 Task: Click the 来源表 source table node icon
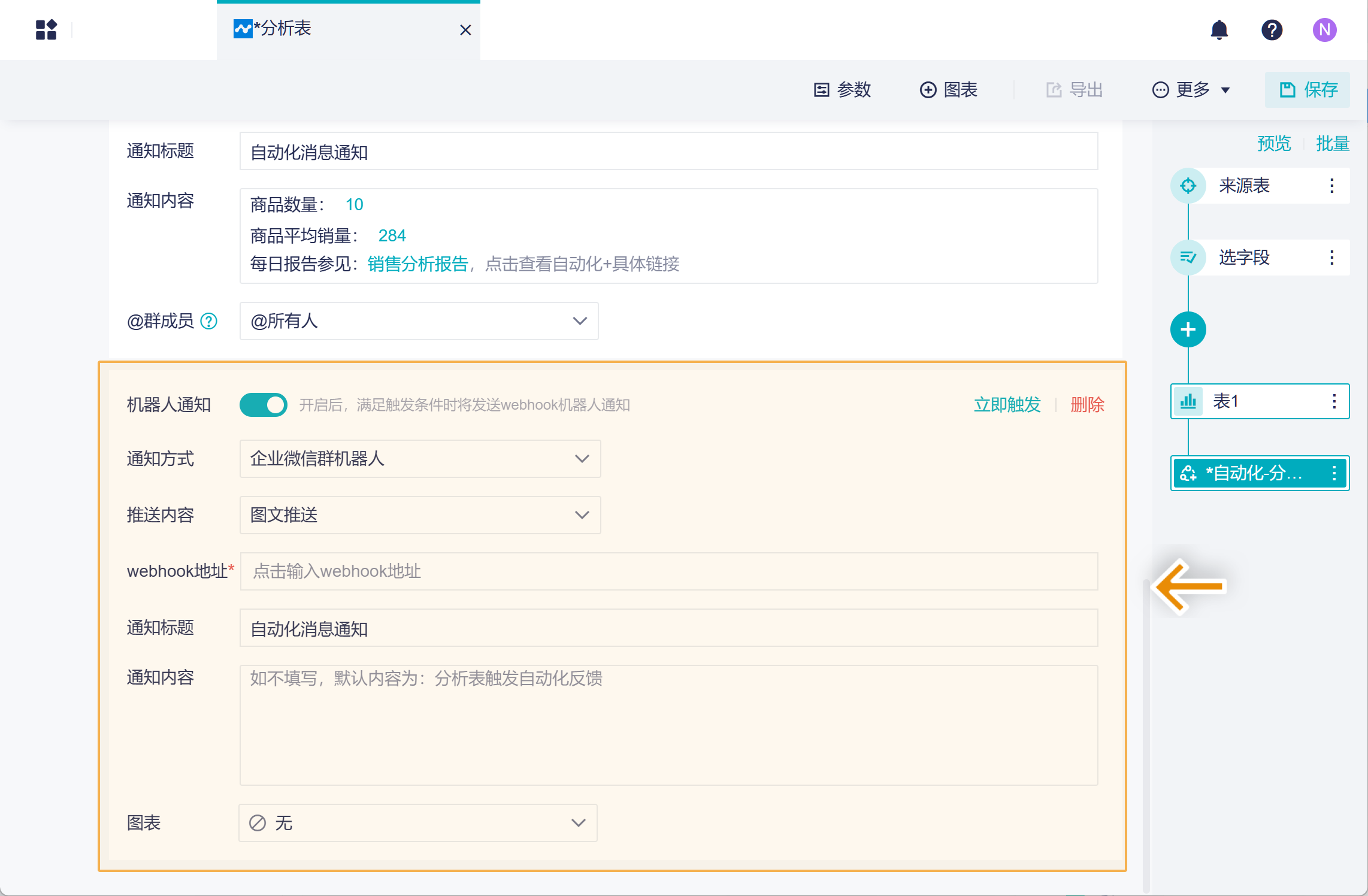click(x=1188, y=186)
